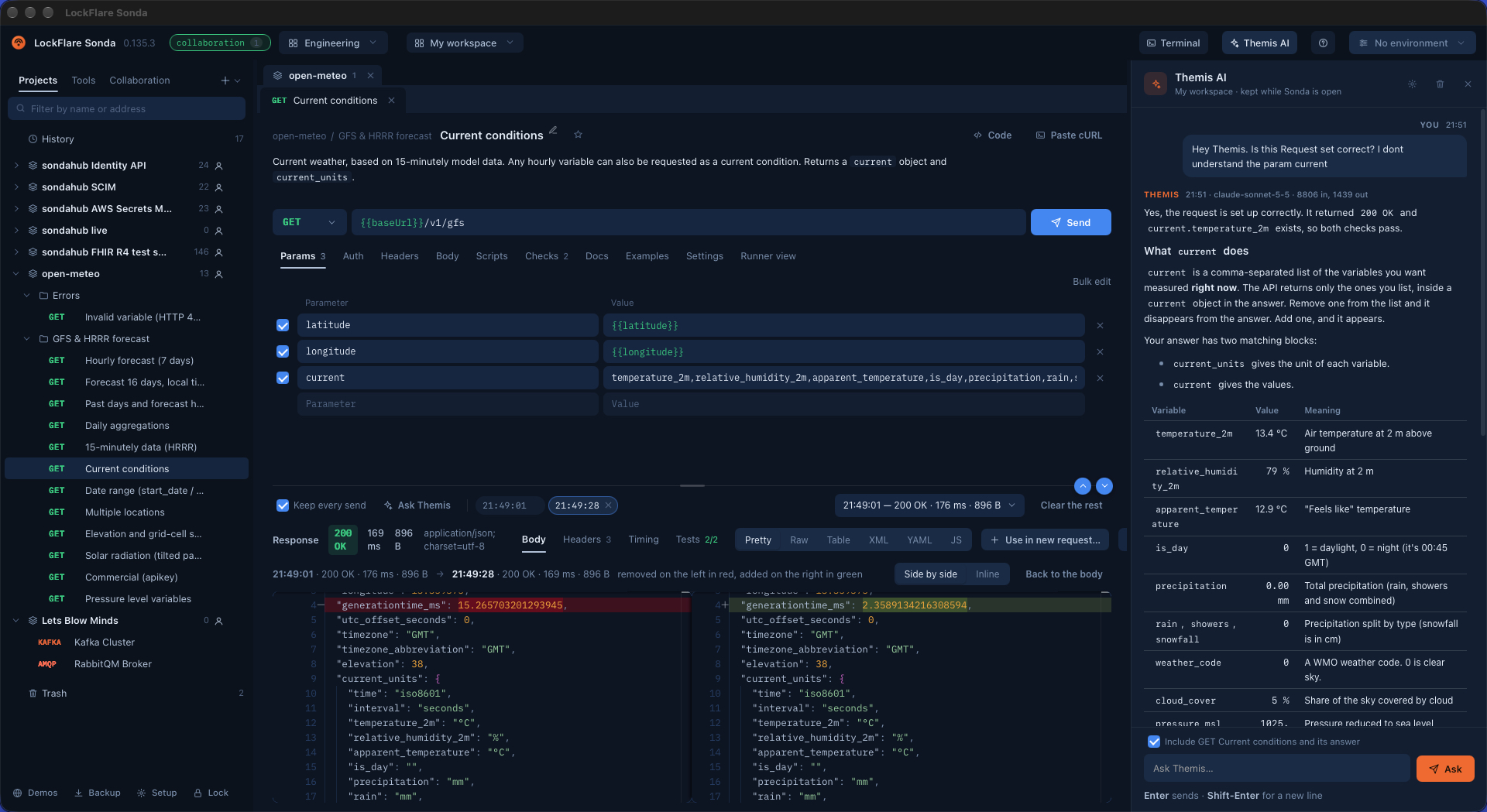The height and width of the screenshot is (812, 1487).
Task: Focus the Ask Themis message input
Action: (1276, 769)
